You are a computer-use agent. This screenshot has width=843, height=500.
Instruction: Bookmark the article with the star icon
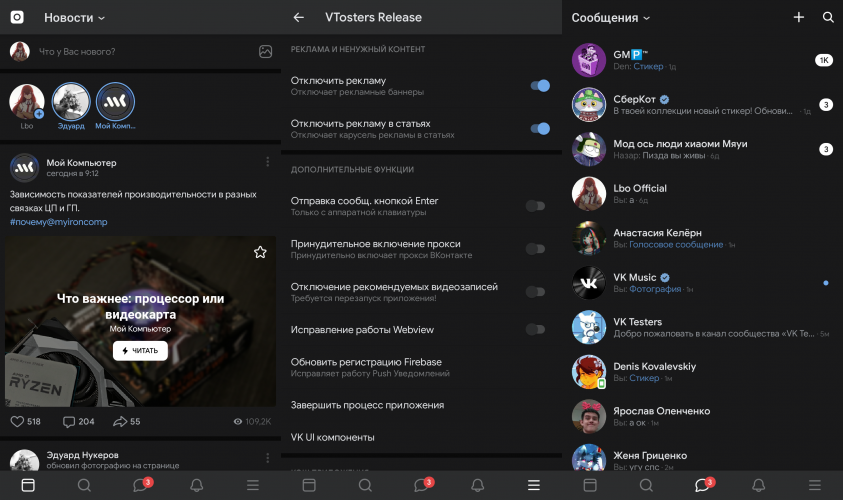click(260, 252)
